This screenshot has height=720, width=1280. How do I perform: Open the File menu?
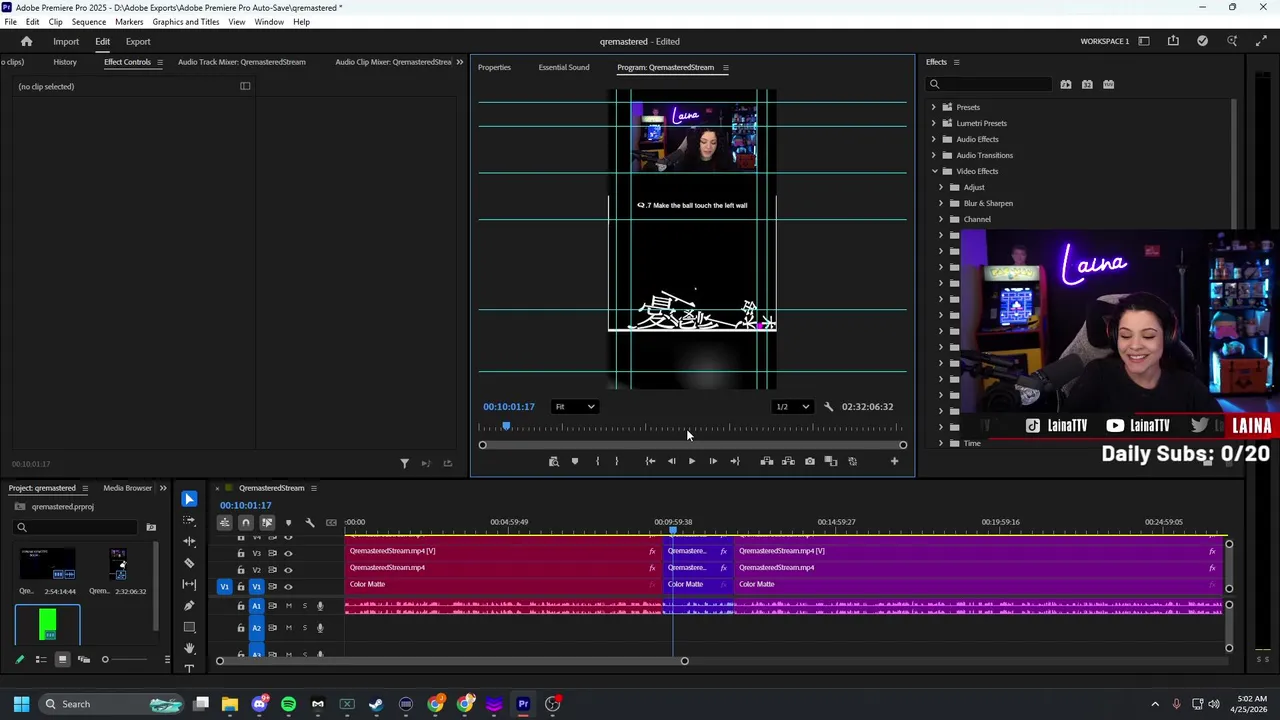[x=10, y=22]
